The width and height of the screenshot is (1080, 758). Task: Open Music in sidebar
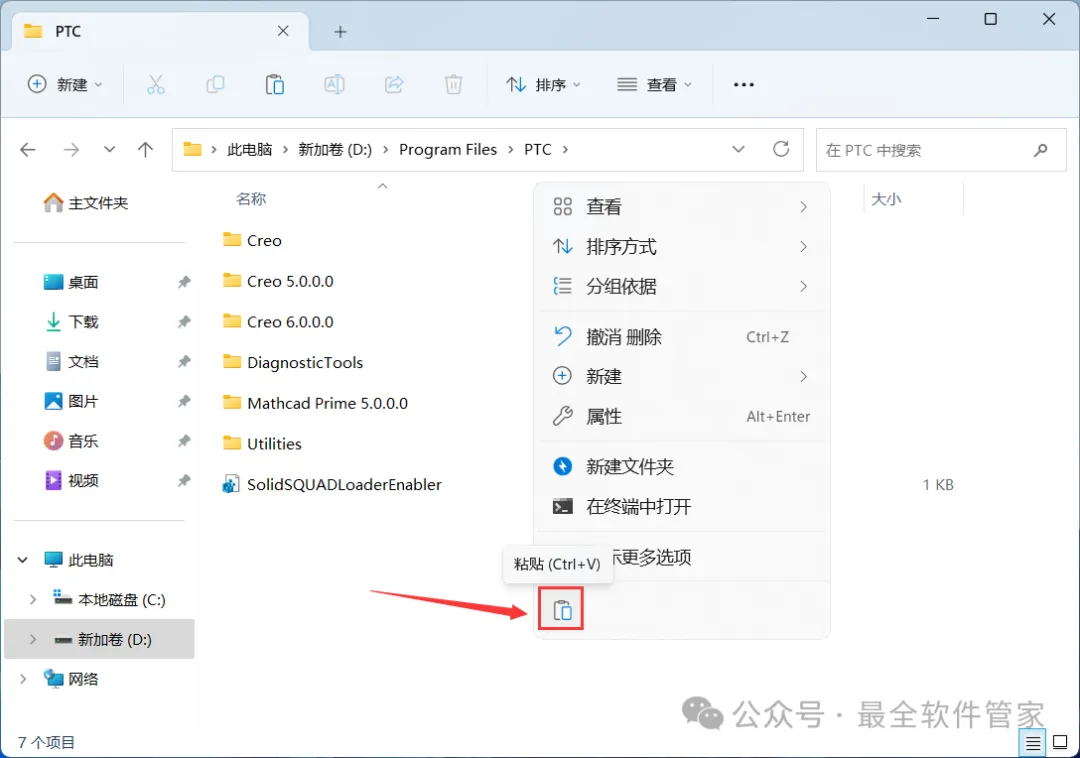click(x=71, y=441)
